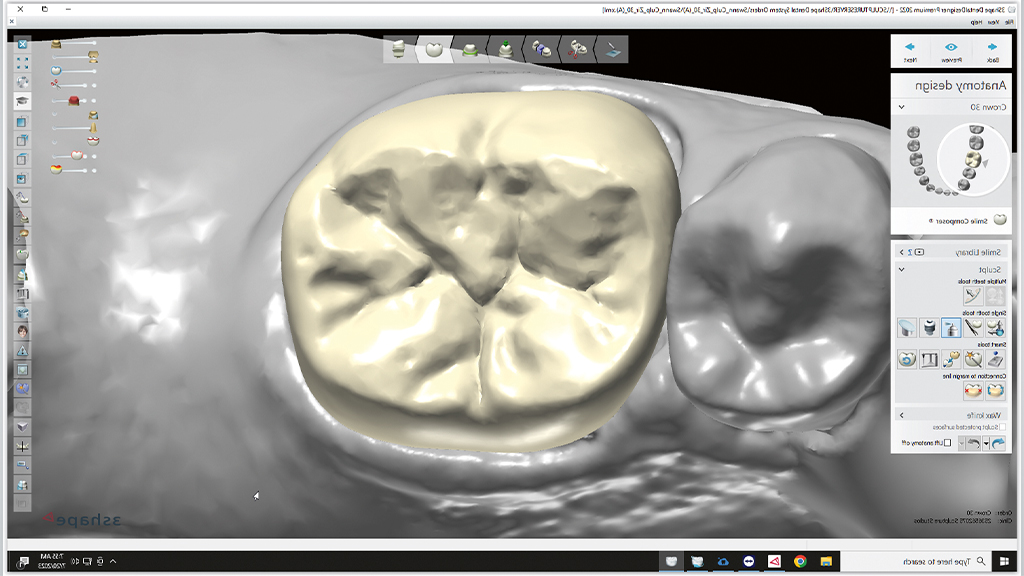Open Google Chrome from the taskbar
Screen dimensions: 1024x576
(800, 561)
